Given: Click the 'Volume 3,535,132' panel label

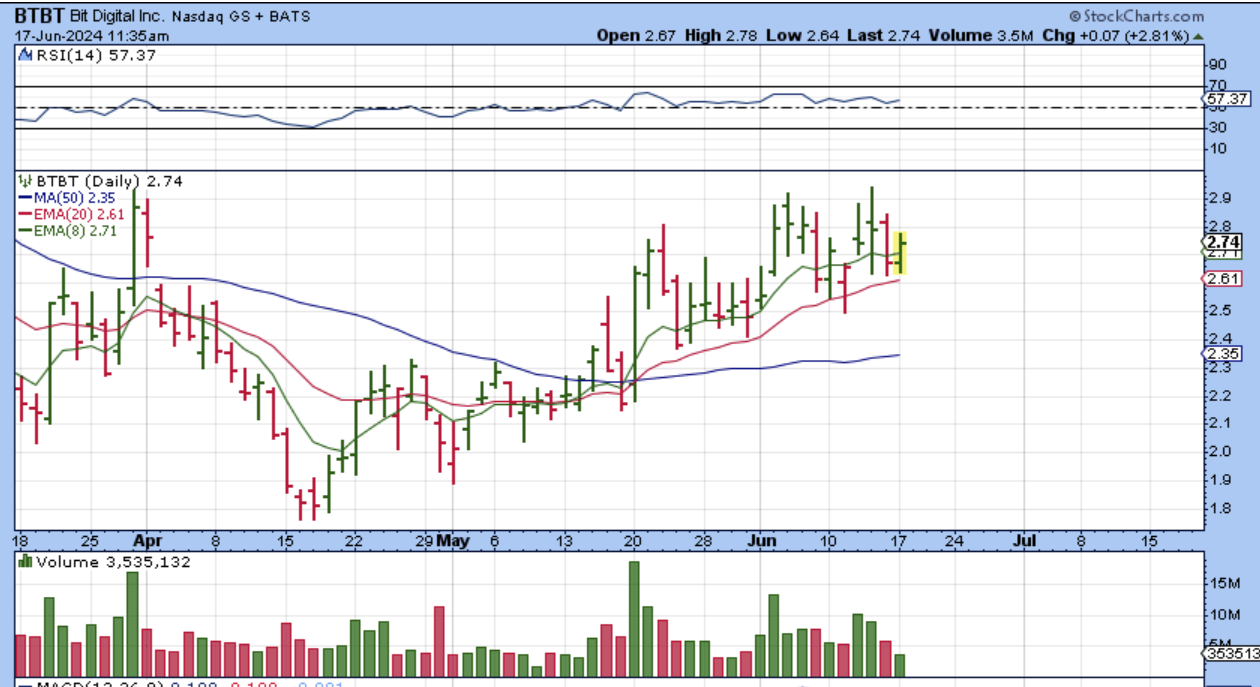Looking at the screenshot, I should pos(113,562).
